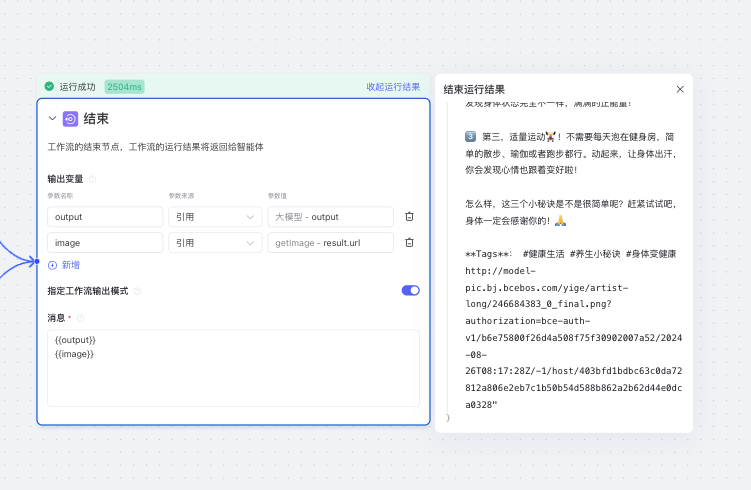Click the purple 结束 node icon

click(x=70, y=119)
